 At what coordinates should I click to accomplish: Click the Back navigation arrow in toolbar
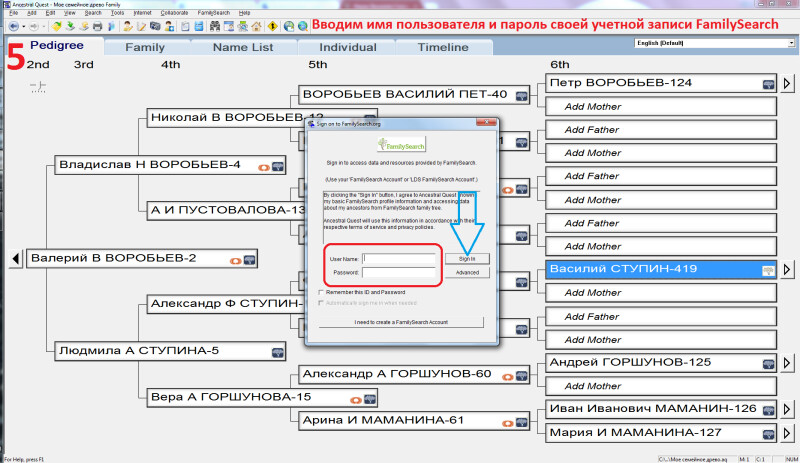[x=13, y=26]
